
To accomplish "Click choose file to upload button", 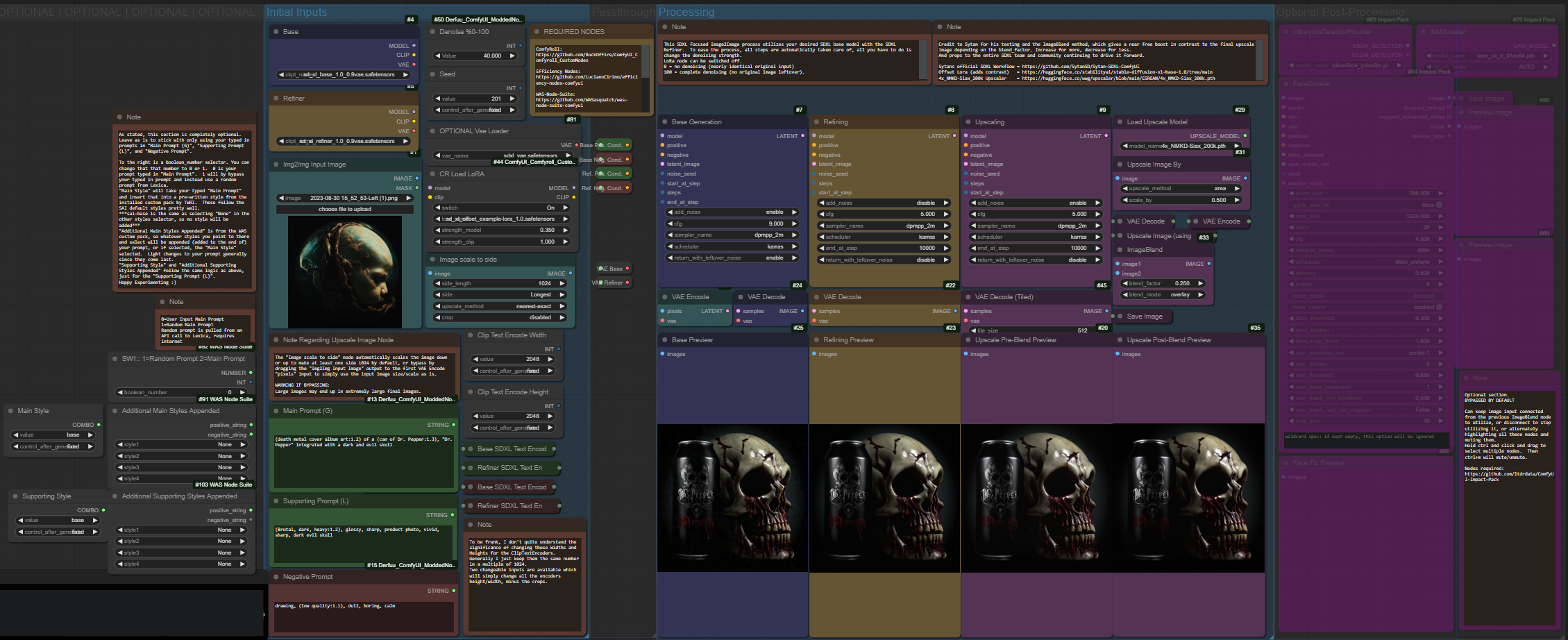I will point(345,209).
